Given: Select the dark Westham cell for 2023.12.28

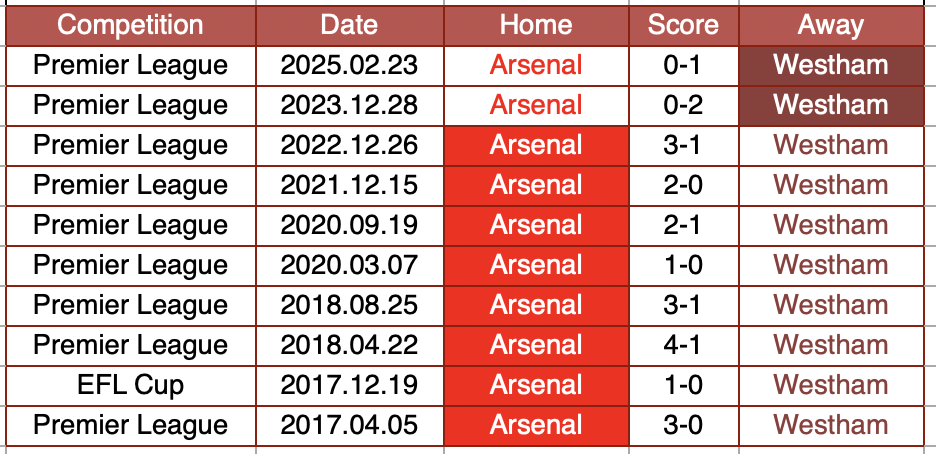Looking at the screenshot, I should click(x=830, y=105).
